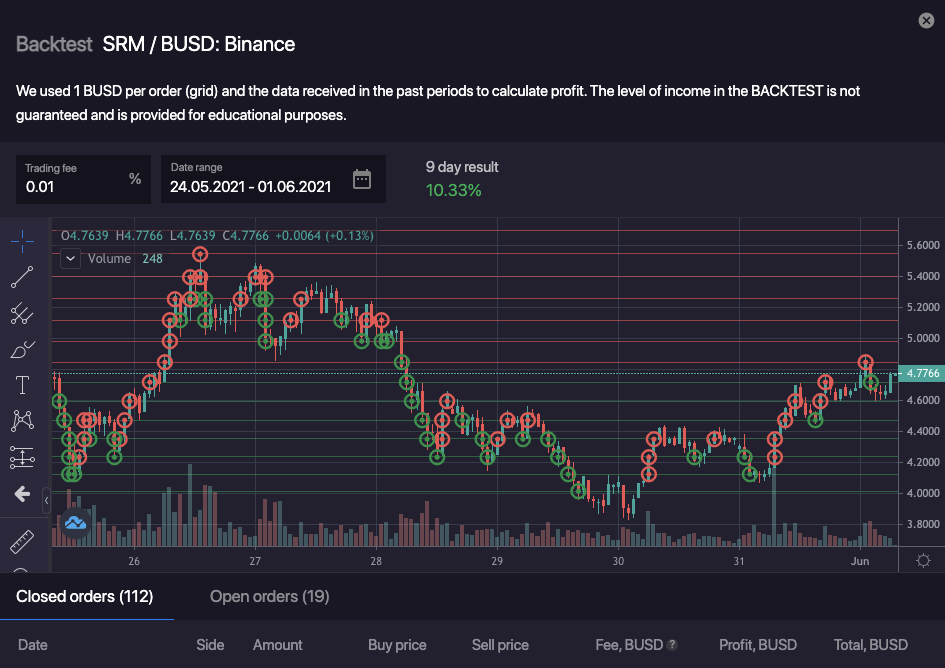Image resolution: width=945 pixels, height=668 pixels.
Task: Activate the text annotation tool
Action: pos(22,385)
